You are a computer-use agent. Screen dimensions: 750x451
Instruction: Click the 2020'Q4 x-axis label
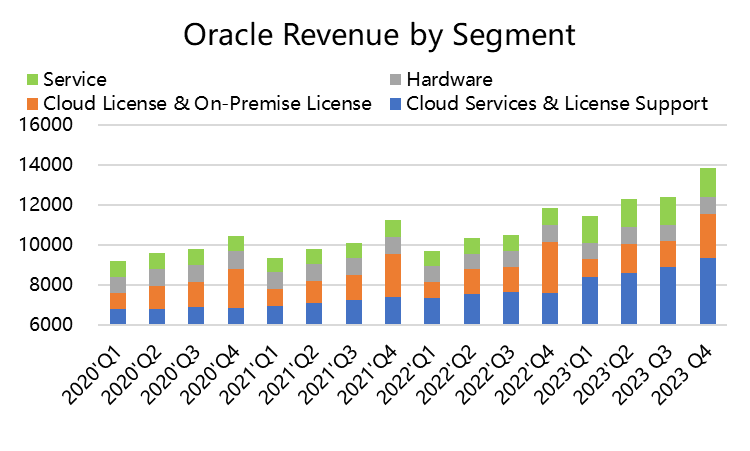click(211, 374)
